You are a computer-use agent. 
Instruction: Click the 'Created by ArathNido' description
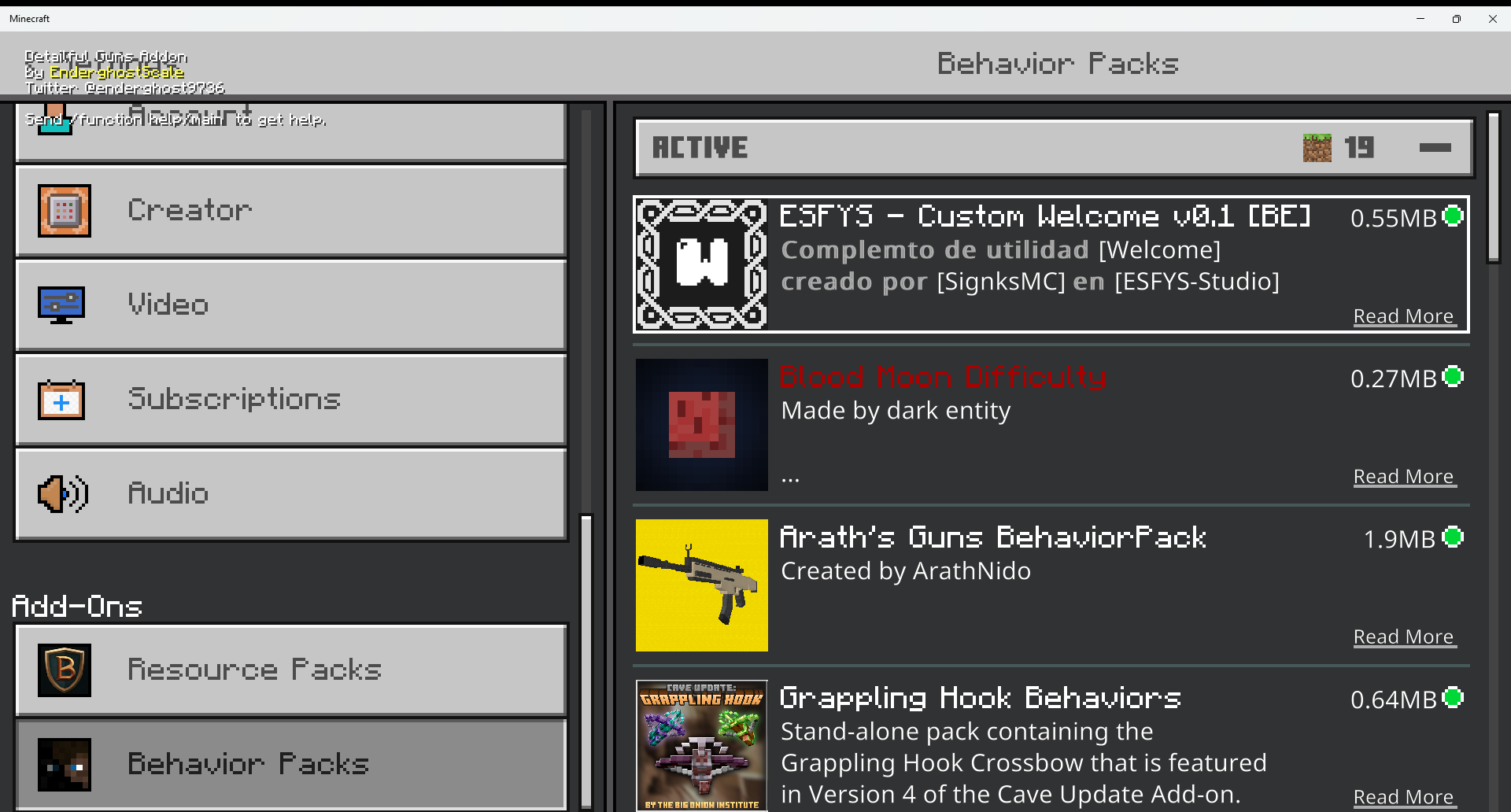point(906,571)
